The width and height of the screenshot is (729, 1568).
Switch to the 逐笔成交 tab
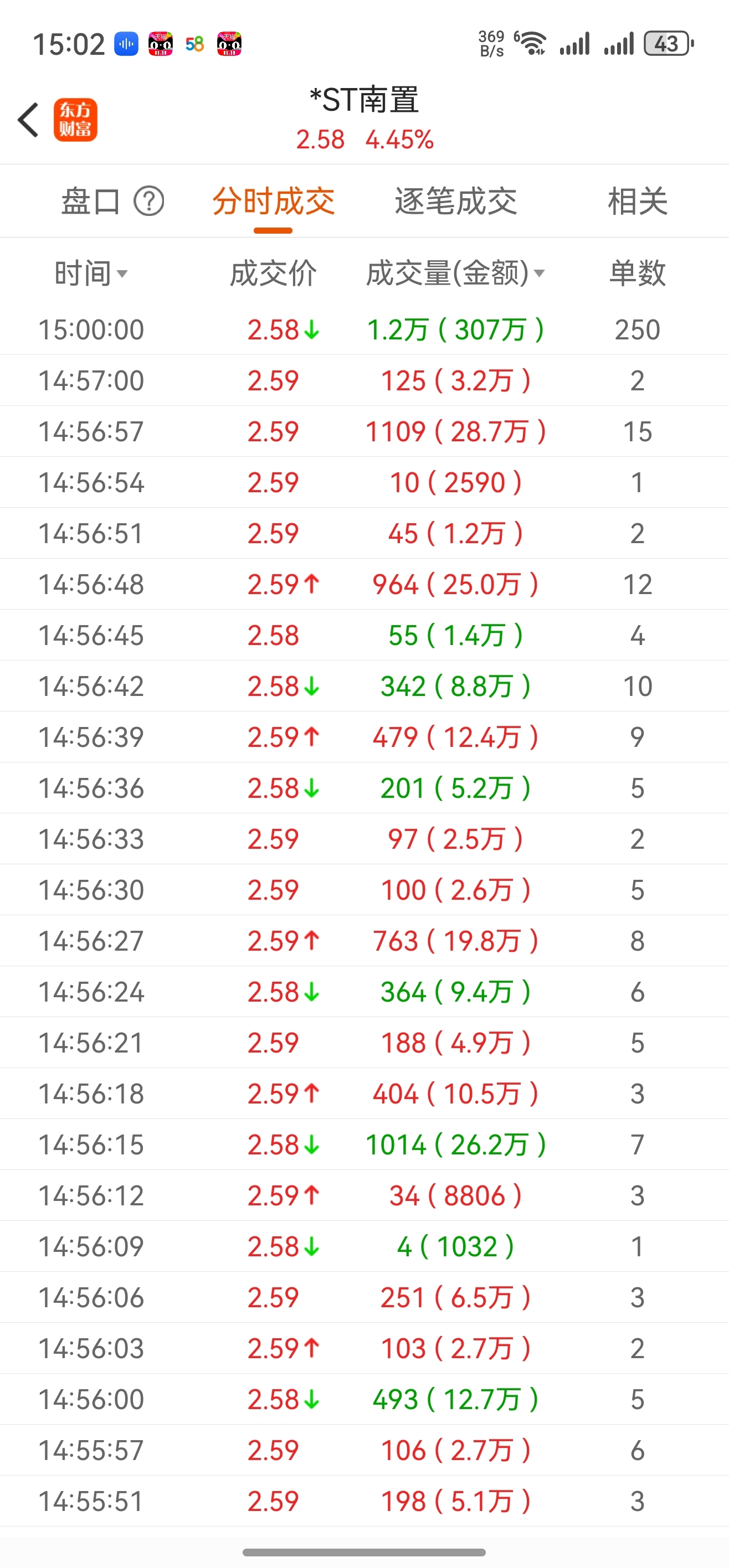[455, 202]
